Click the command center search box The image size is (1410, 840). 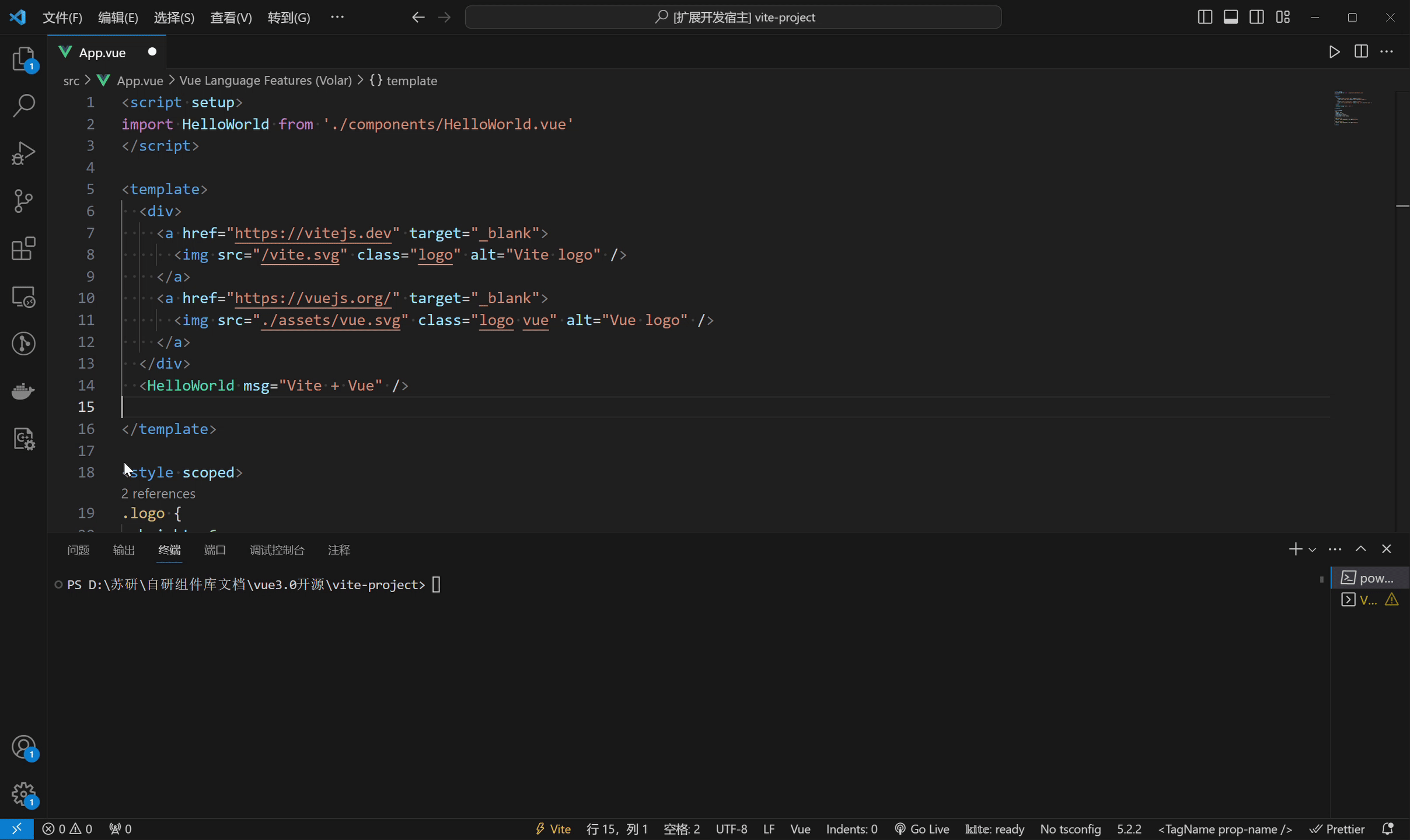733,17
